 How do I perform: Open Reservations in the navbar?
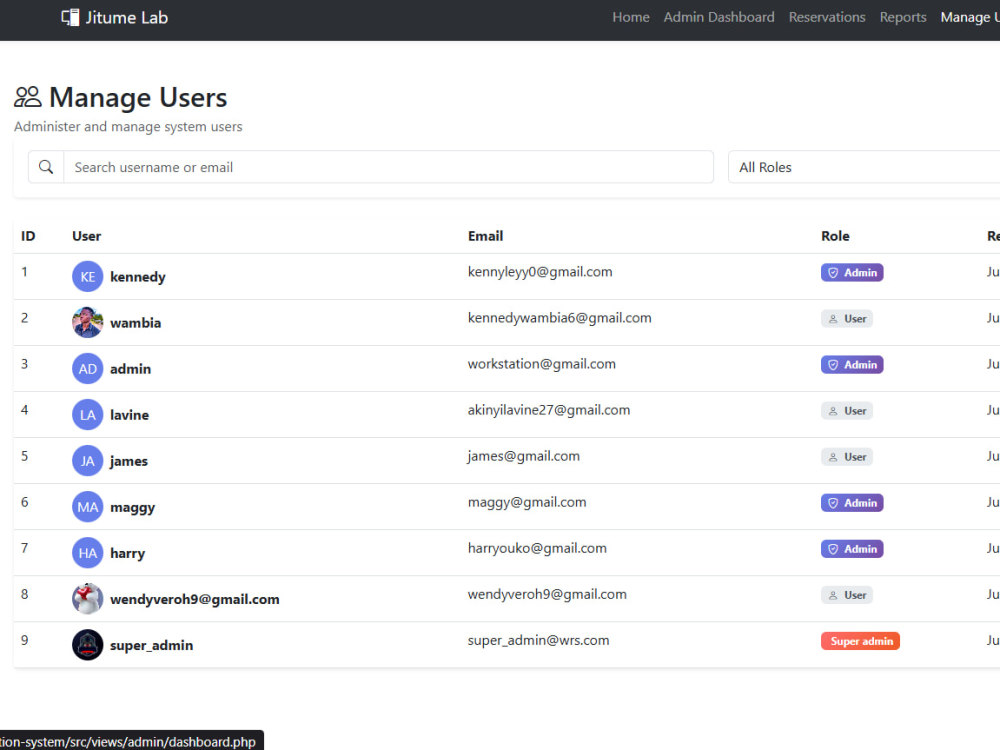pyautogui.click(x=827, y=17)
